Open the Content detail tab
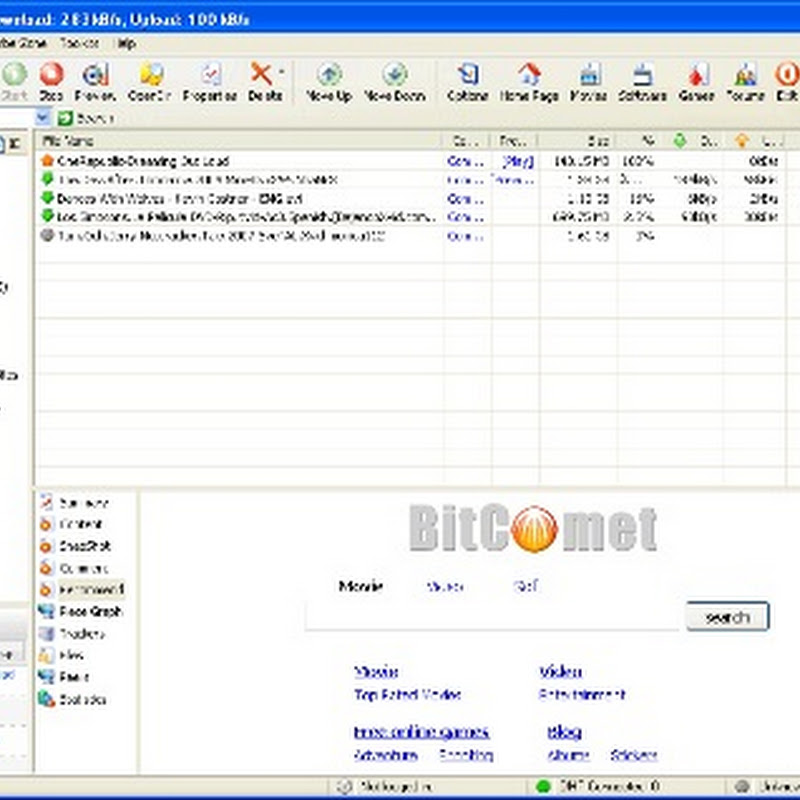The height and width of the screenshot is (800, 800). pos(81,524)
